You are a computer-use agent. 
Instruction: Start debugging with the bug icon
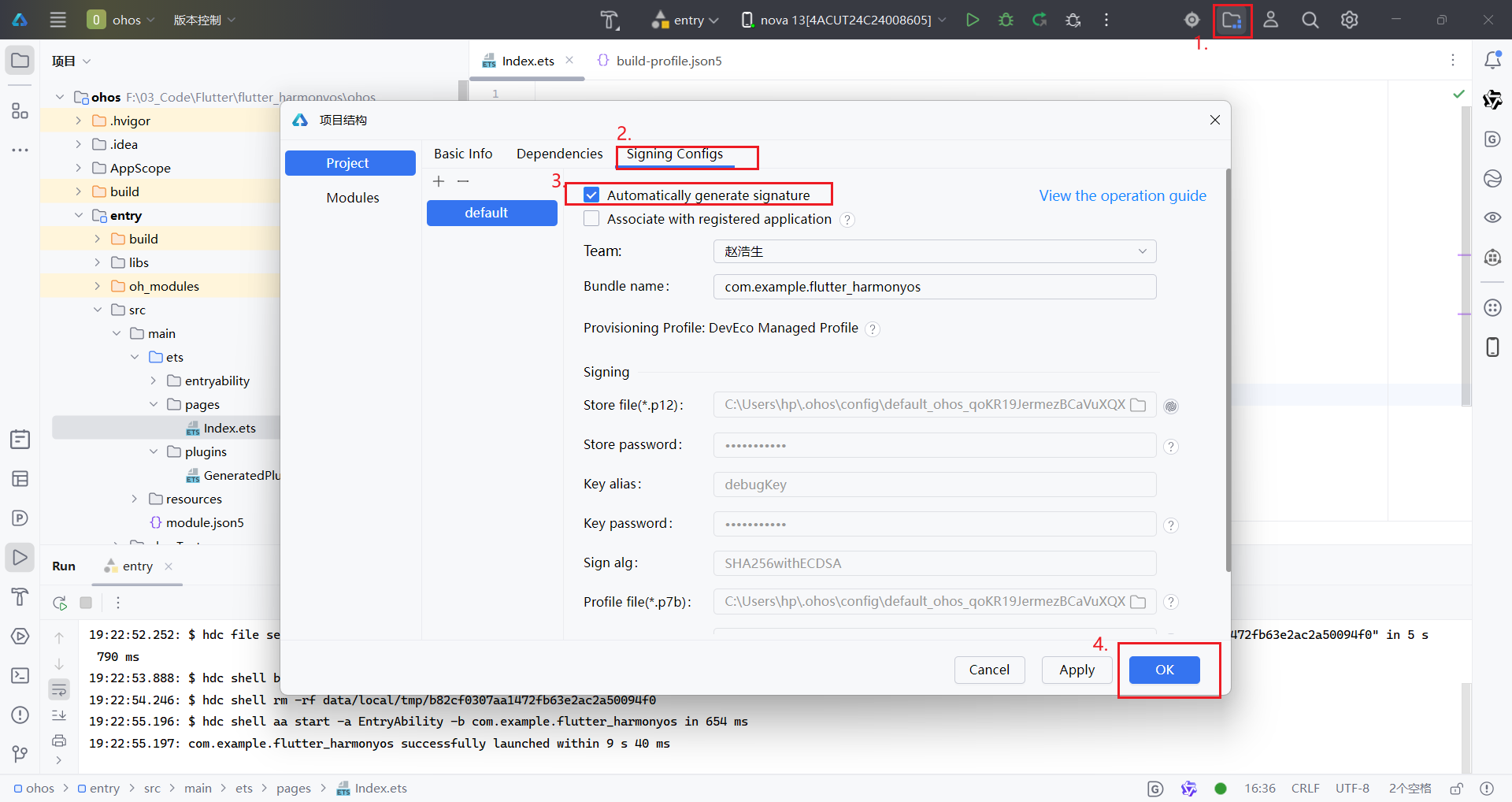click(1006, 20)
